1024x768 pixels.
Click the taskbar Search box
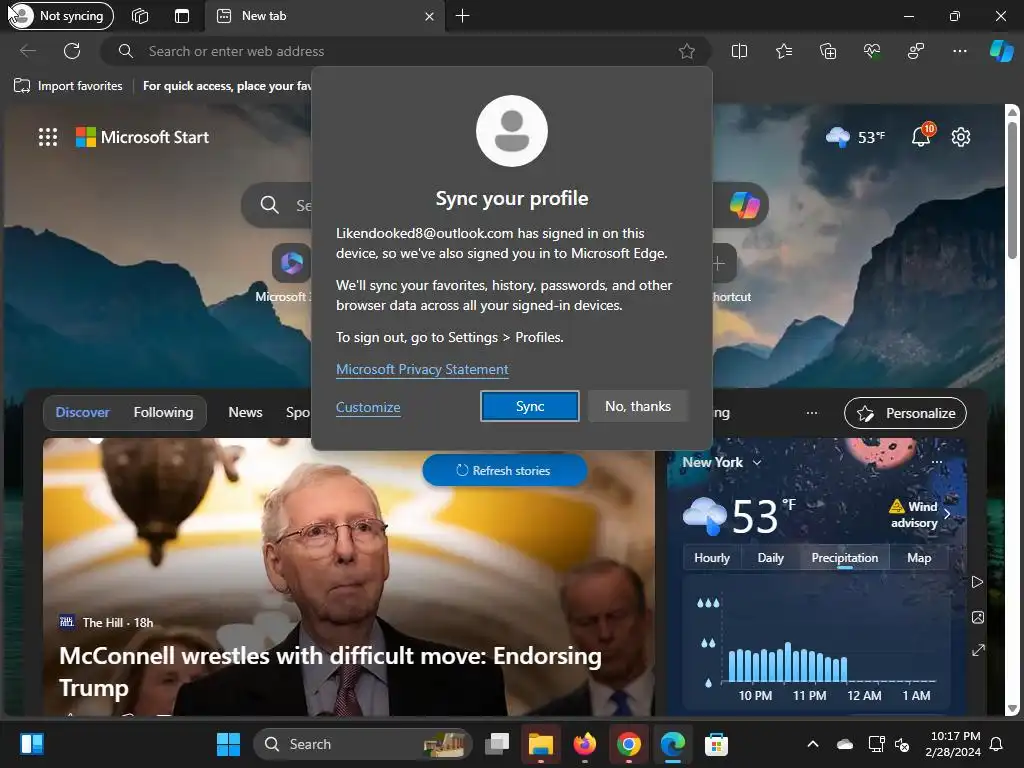pos(363,744)
